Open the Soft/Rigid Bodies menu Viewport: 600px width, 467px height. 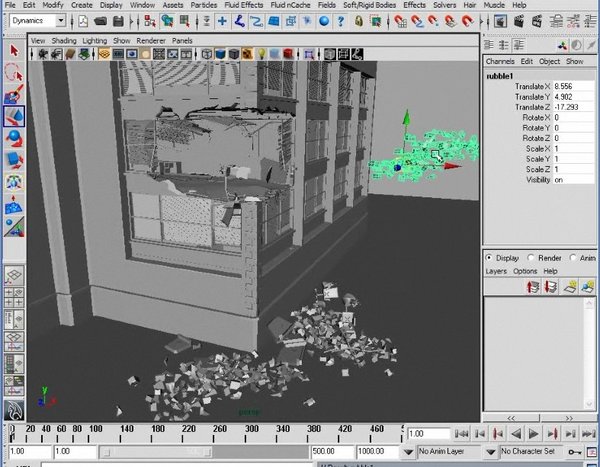click(x=369, y=5)
